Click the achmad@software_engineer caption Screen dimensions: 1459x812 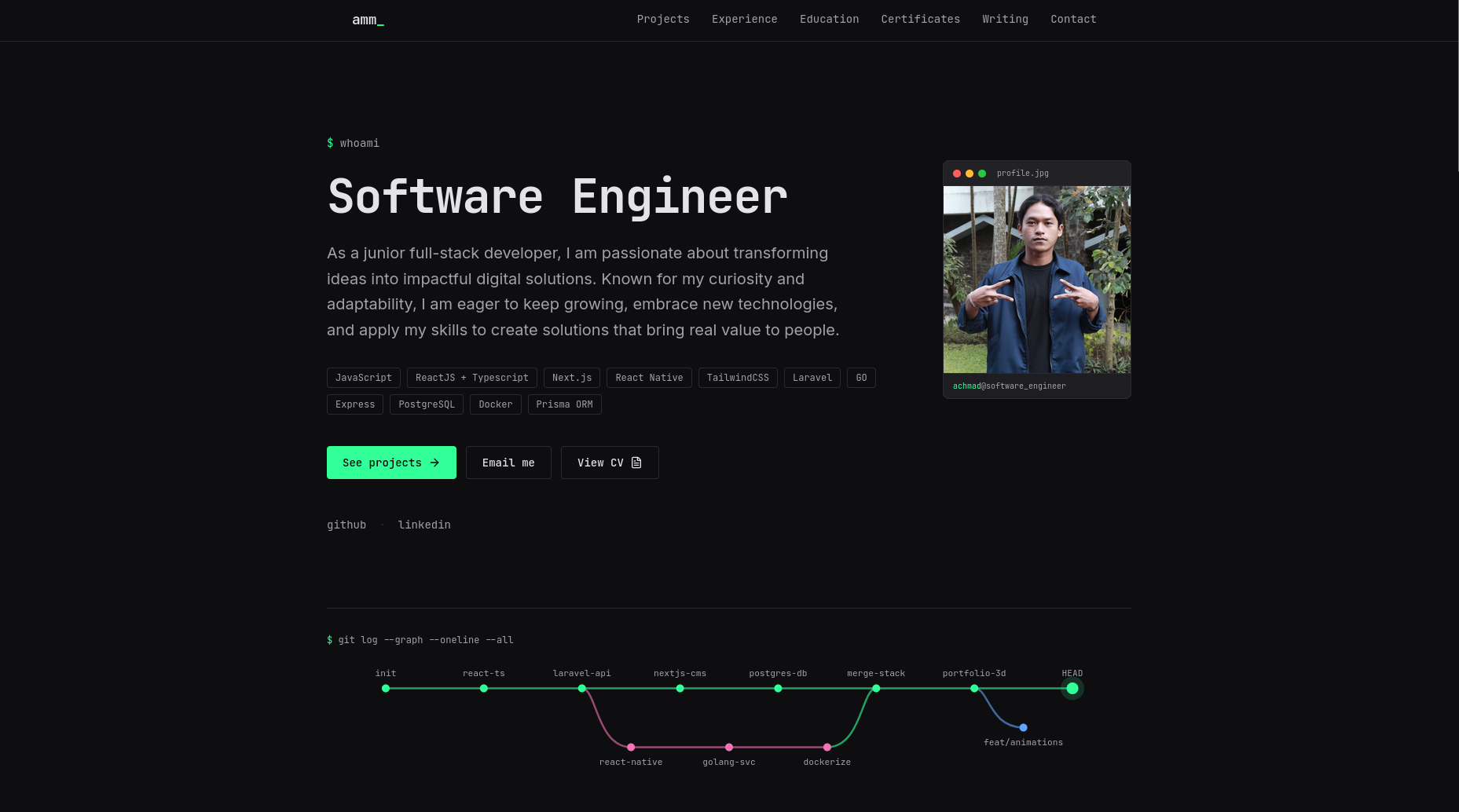tap(1010, 386)
